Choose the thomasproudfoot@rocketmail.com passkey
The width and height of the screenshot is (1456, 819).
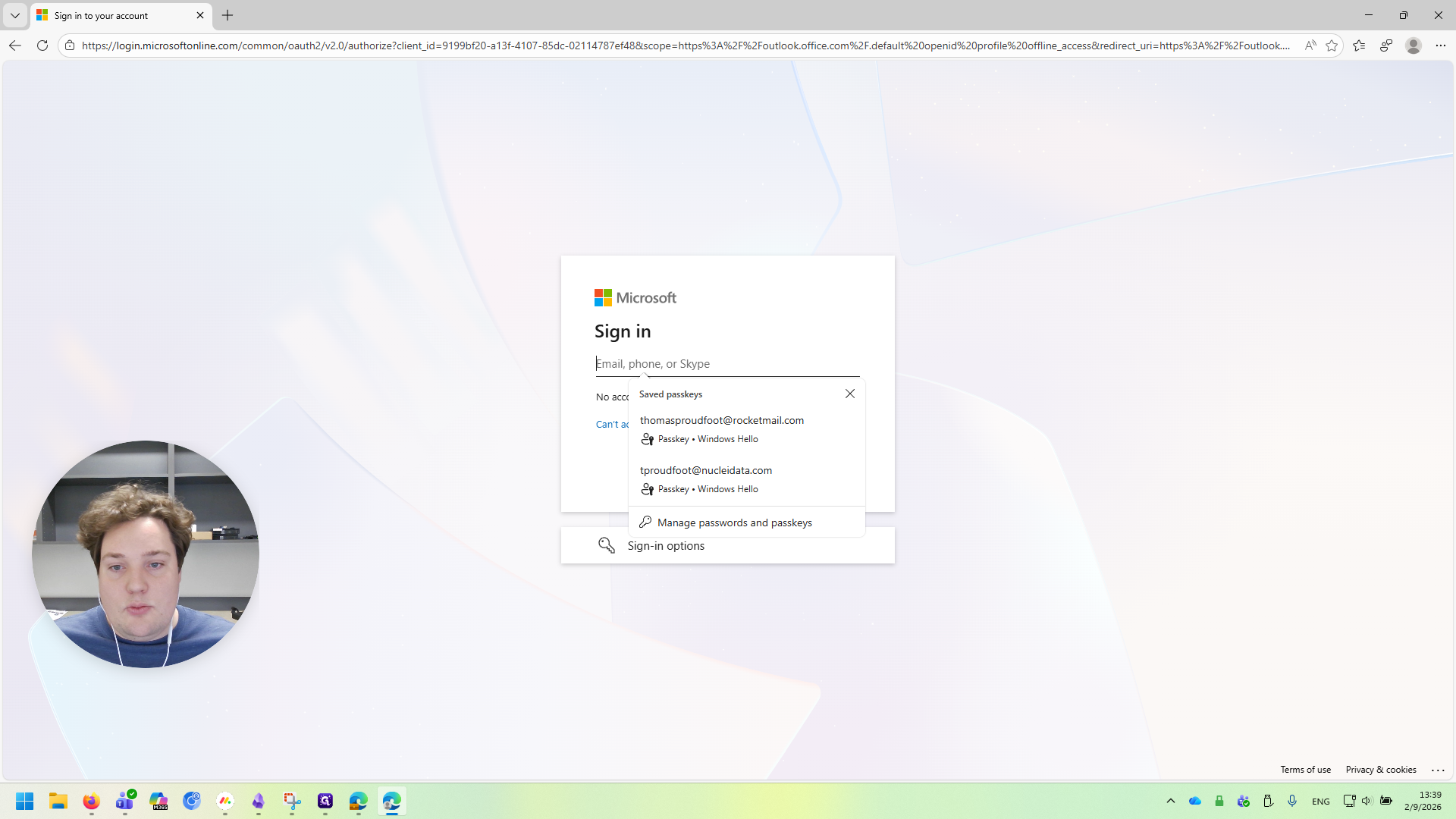click(746, 429)
